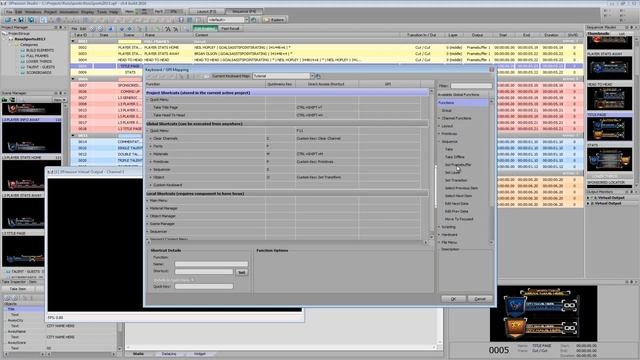640x360 pixels.
Task: Toggle the green Edit Enabled button
Action: (x=205, y=29)
